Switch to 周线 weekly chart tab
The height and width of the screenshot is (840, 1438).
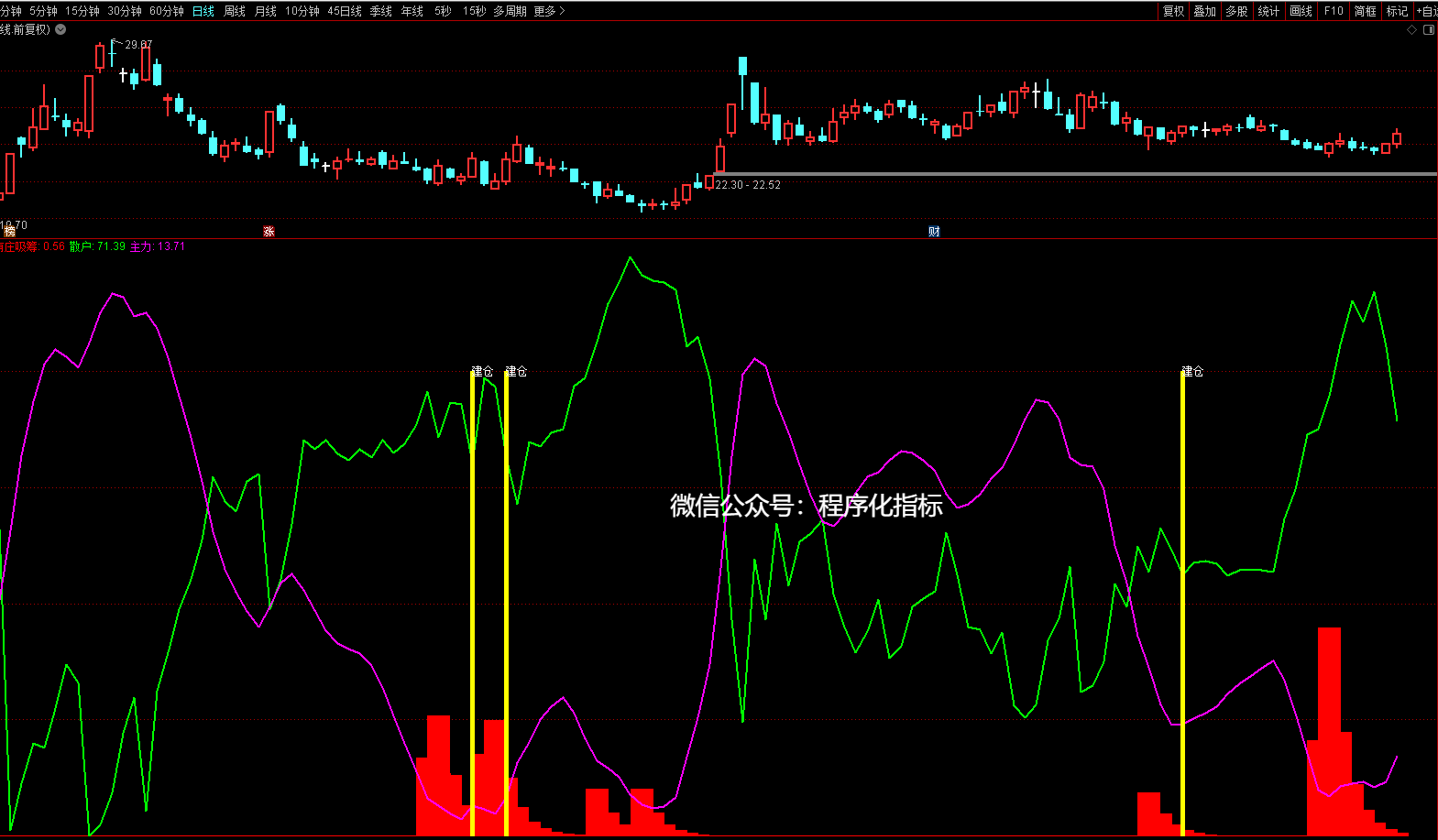[x=235, y=11]
